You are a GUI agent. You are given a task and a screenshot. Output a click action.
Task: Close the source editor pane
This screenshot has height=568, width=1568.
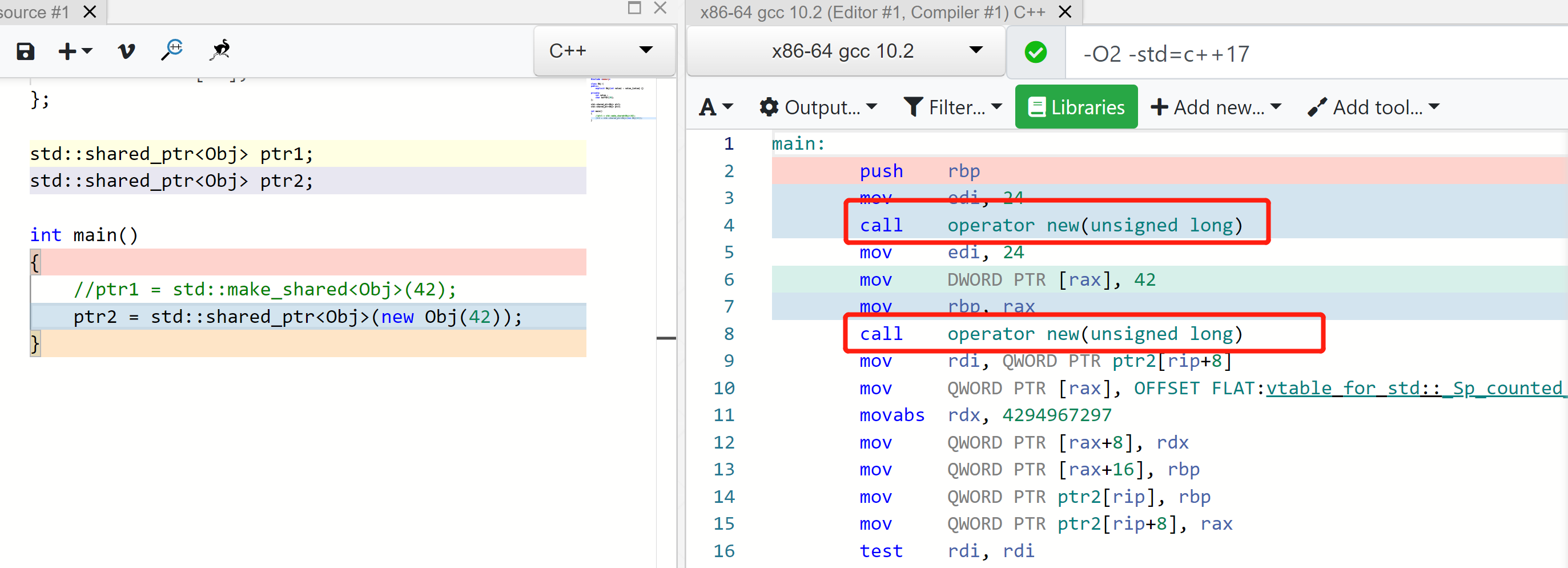[661, 8]
